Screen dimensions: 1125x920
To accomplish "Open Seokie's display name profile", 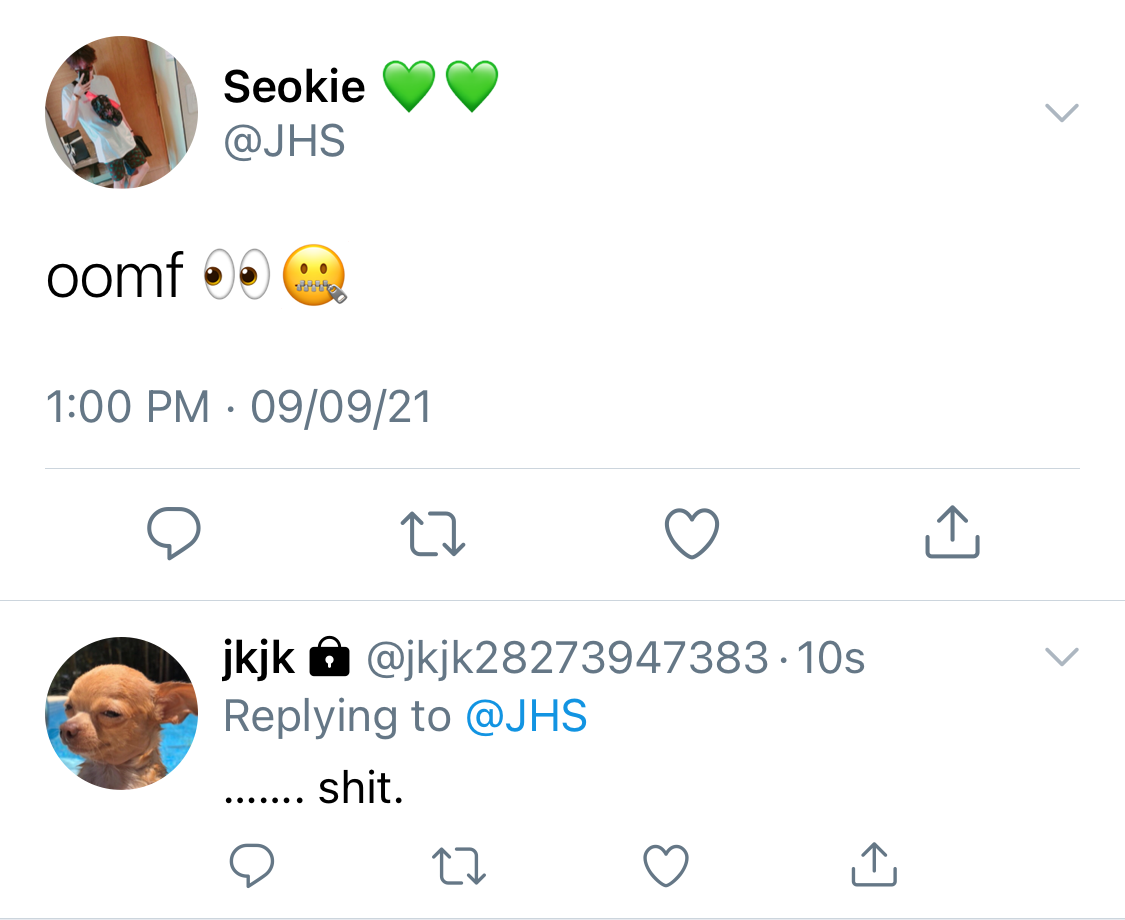I will 294,87.
